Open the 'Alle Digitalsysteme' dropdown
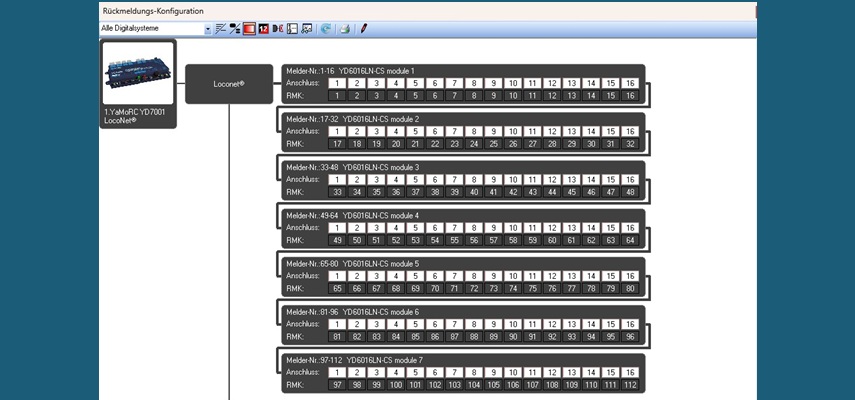The height and width of the screenshot is (400, 855). click(208, 29)
